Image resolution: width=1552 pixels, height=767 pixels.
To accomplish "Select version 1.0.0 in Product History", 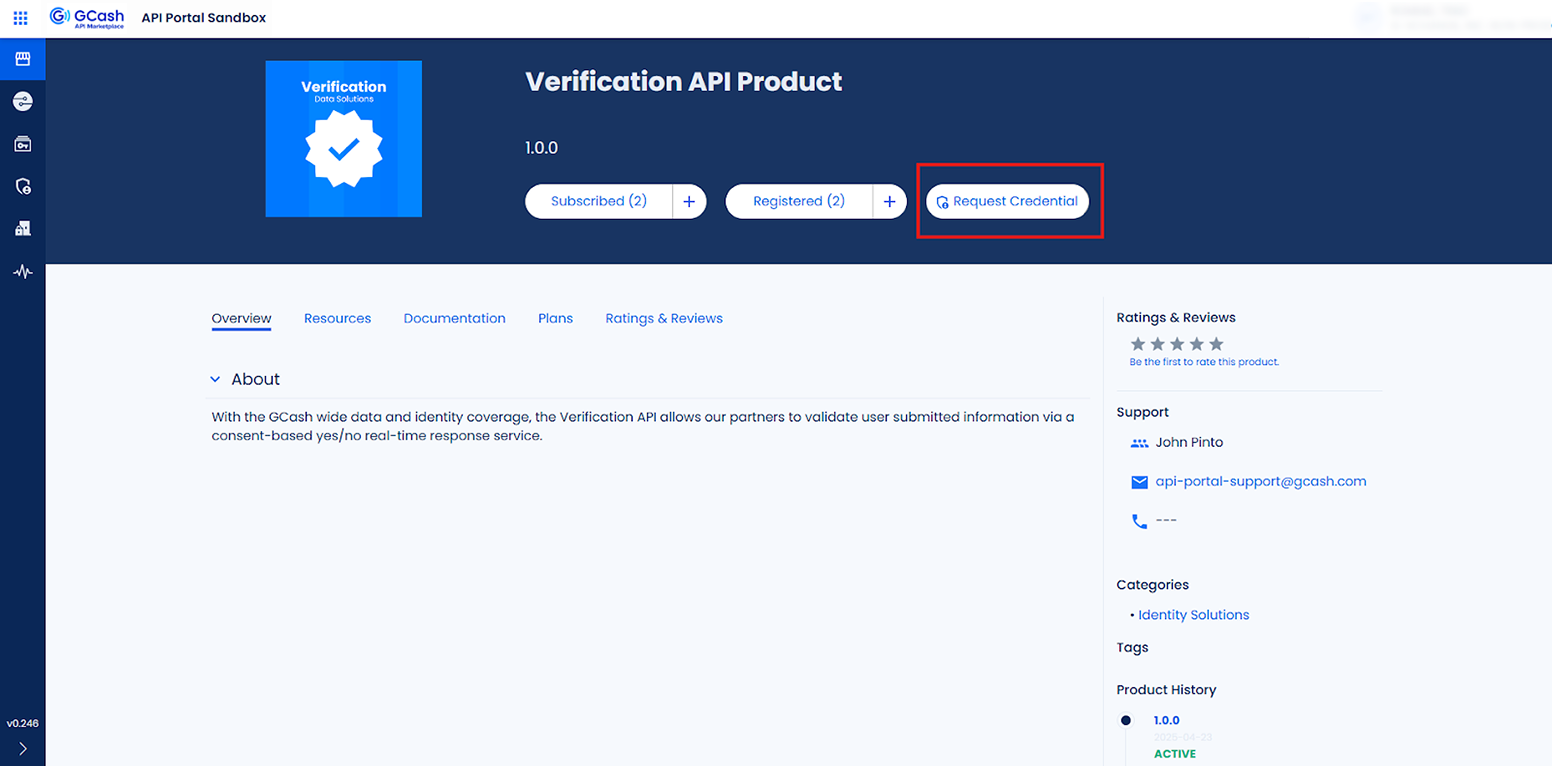I will (x=1167, y=720).
